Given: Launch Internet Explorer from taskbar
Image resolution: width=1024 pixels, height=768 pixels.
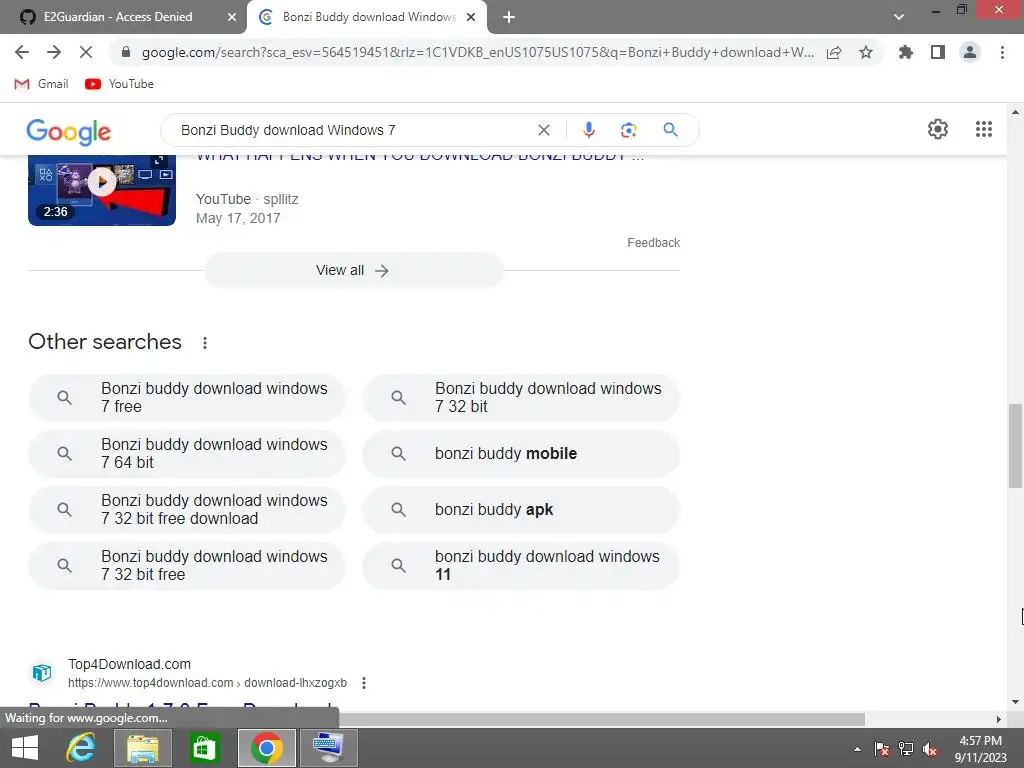Looking at the screenshot, I should pyautogui.click(x=80, y=748).
